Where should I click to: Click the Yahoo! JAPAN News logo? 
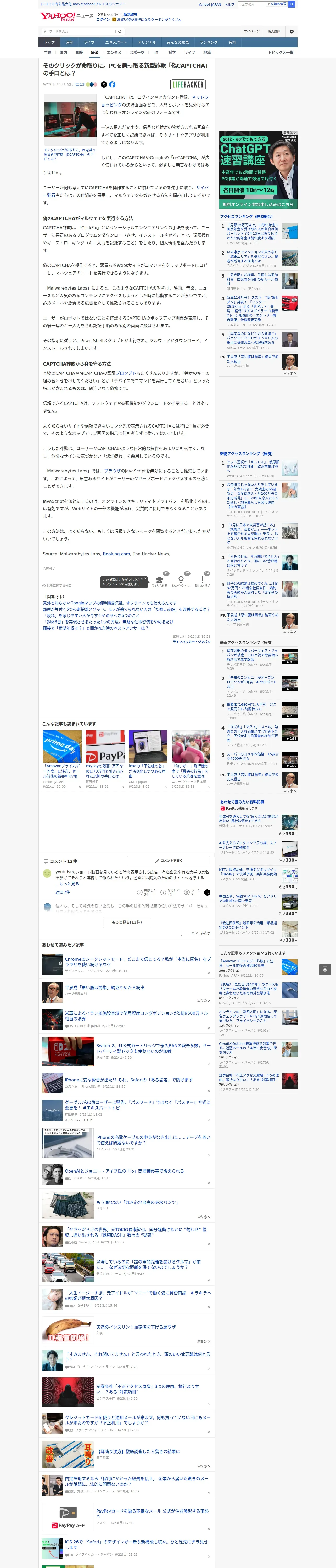tap(66, 16)
